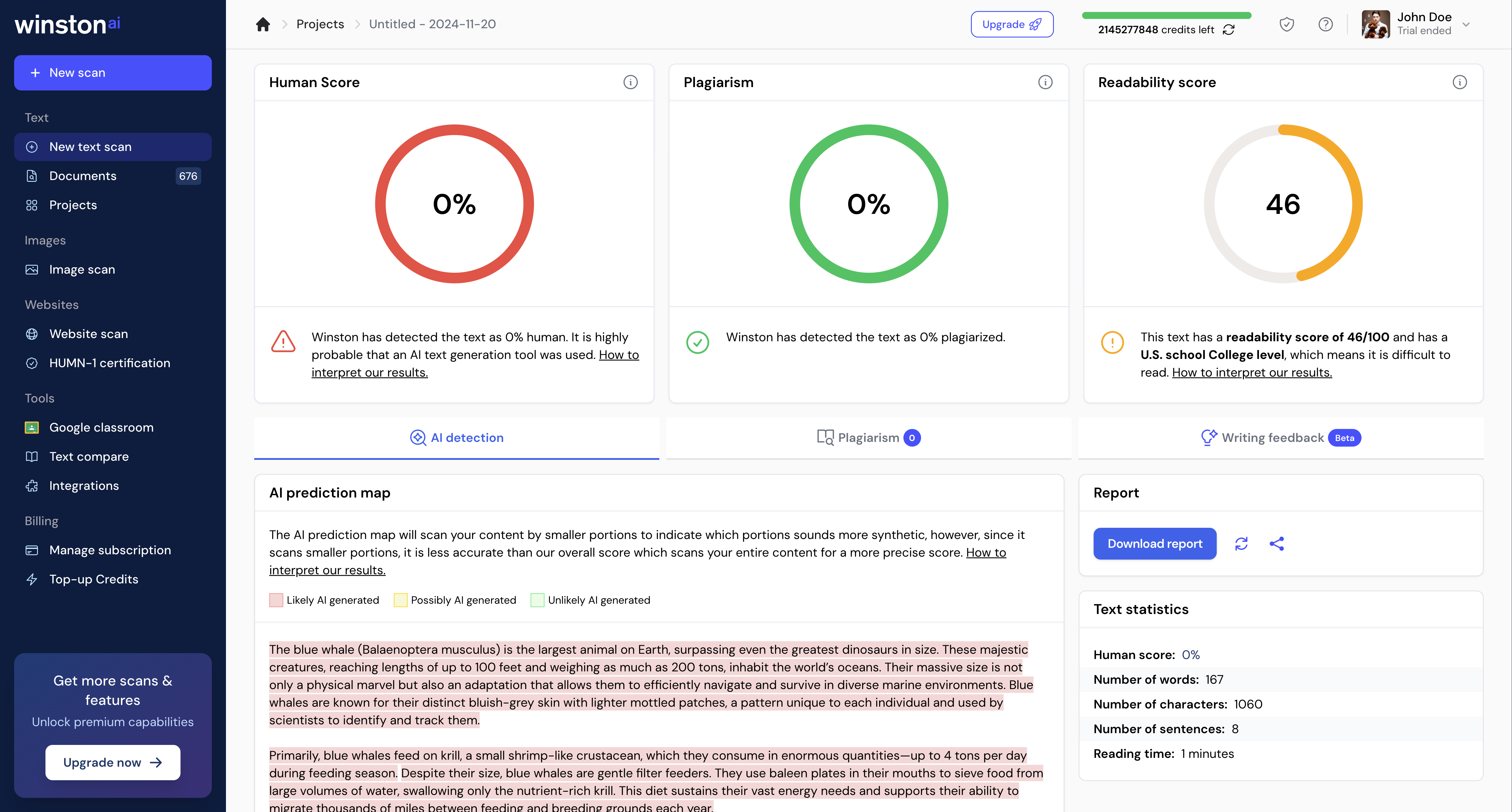
Task: Refresh credits with circular arrows icon
Action: pos(1228,30)
